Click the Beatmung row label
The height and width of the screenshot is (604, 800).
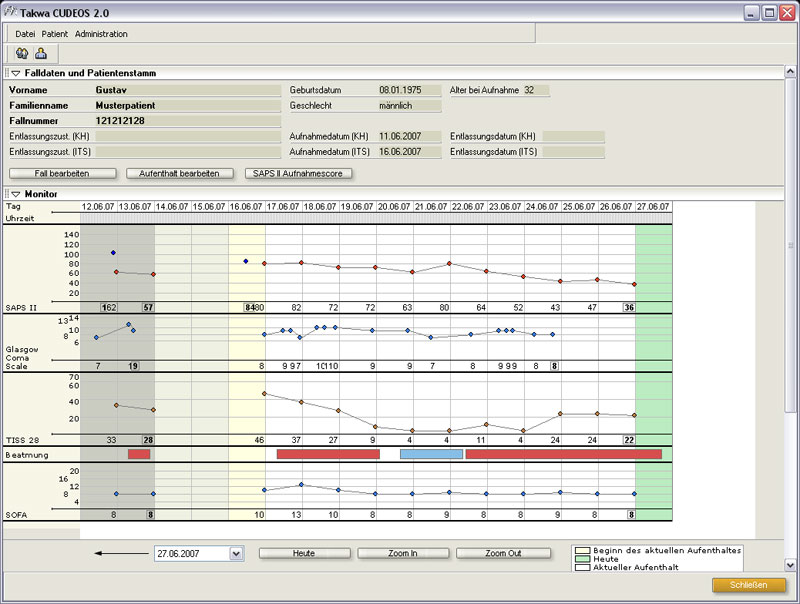27,455
